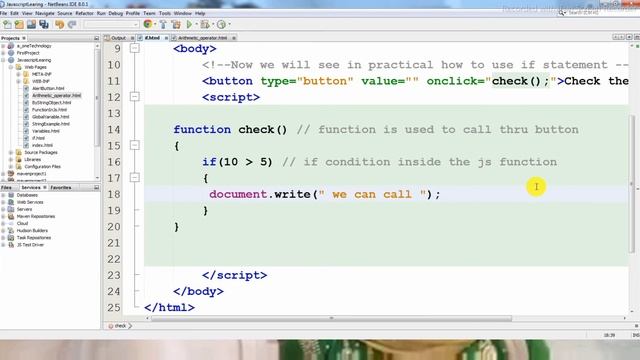This screenshot has width=640, height=360.
Task: Click the Build Project hammer icon
Action: coord(163,24)
